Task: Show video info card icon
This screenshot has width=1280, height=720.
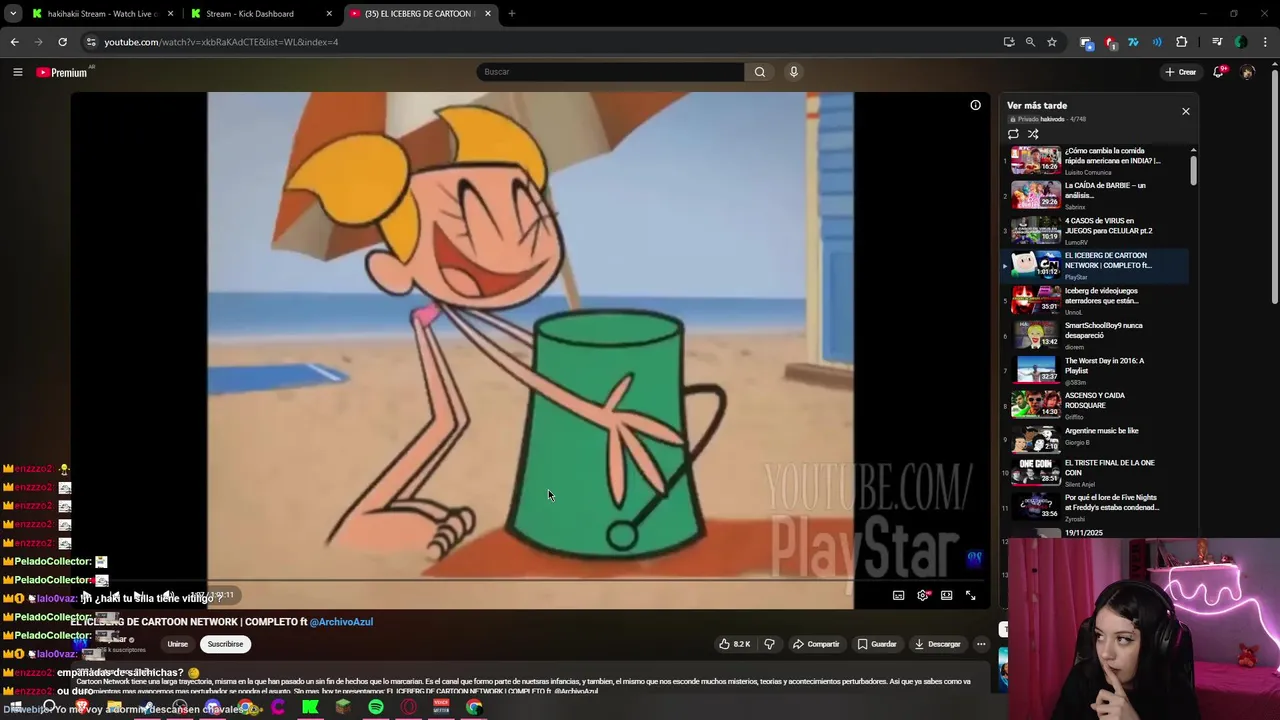Action: tap(975, 105)
